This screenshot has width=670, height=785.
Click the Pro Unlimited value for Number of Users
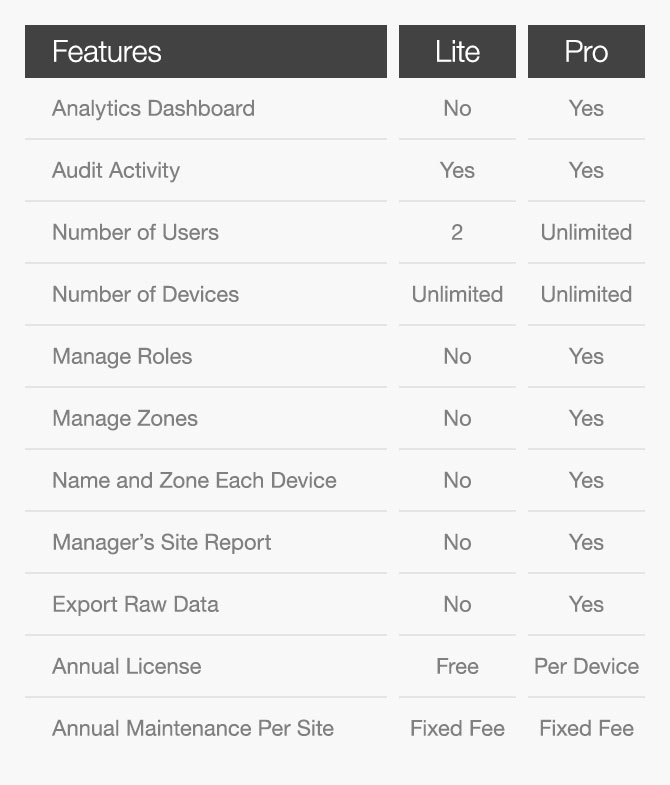(x=586, y=232)
